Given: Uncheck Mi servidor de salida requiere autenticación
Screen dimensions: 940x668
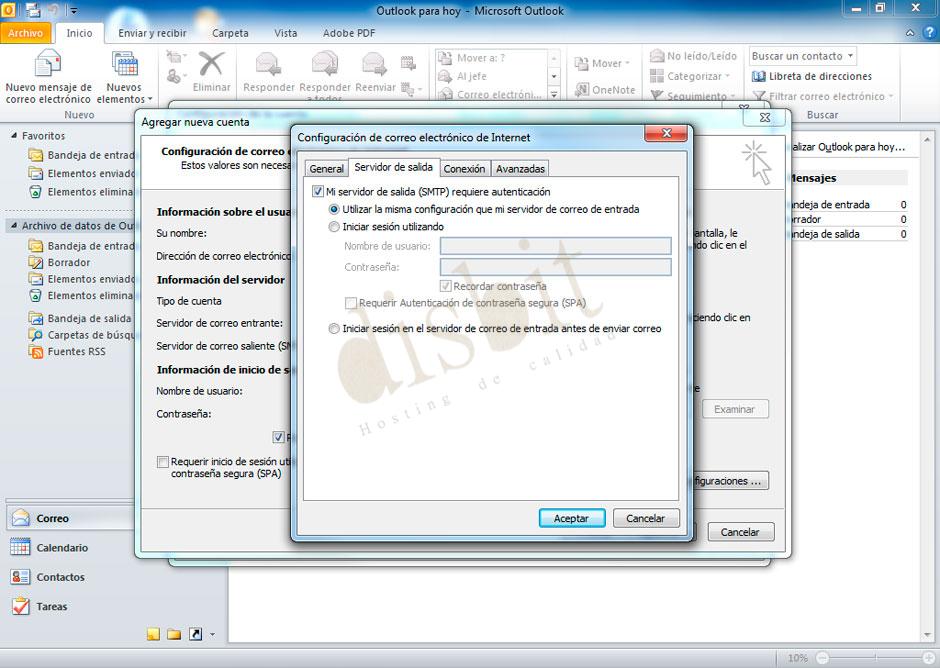Looking at the screenshot, I should (x=316, y=192).
